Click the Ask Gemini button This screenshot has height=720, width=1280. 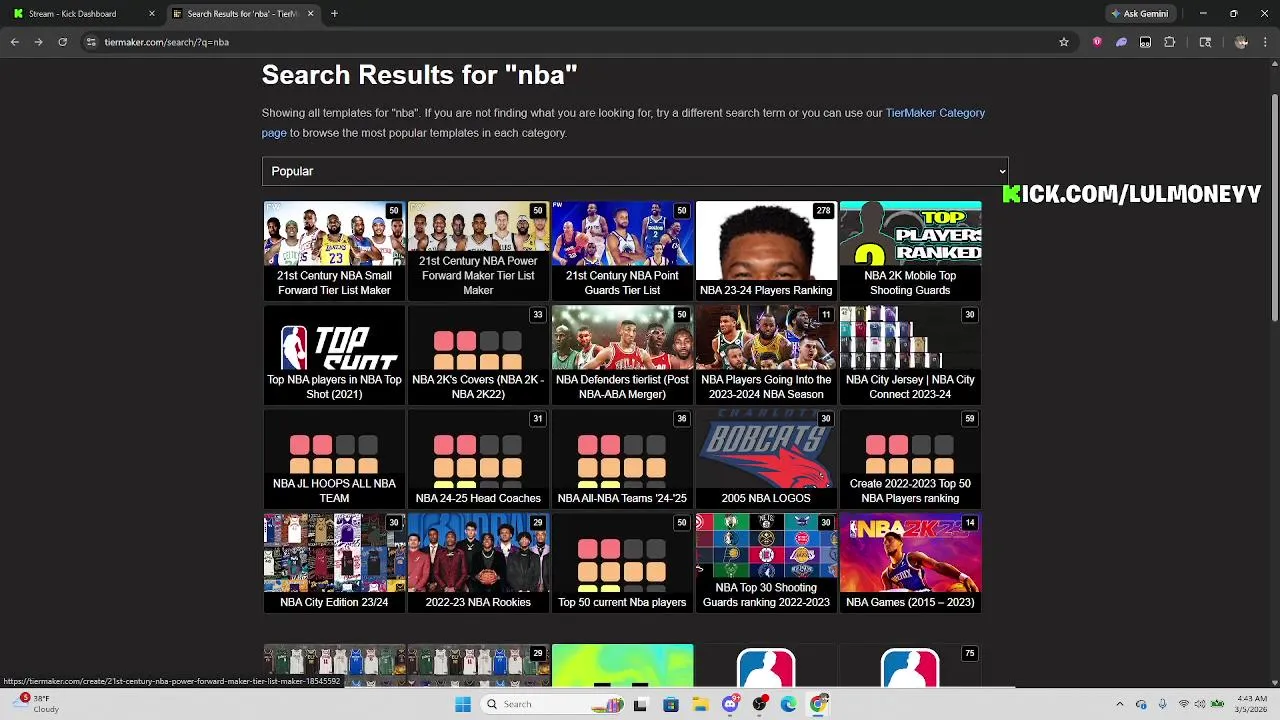1140,14
